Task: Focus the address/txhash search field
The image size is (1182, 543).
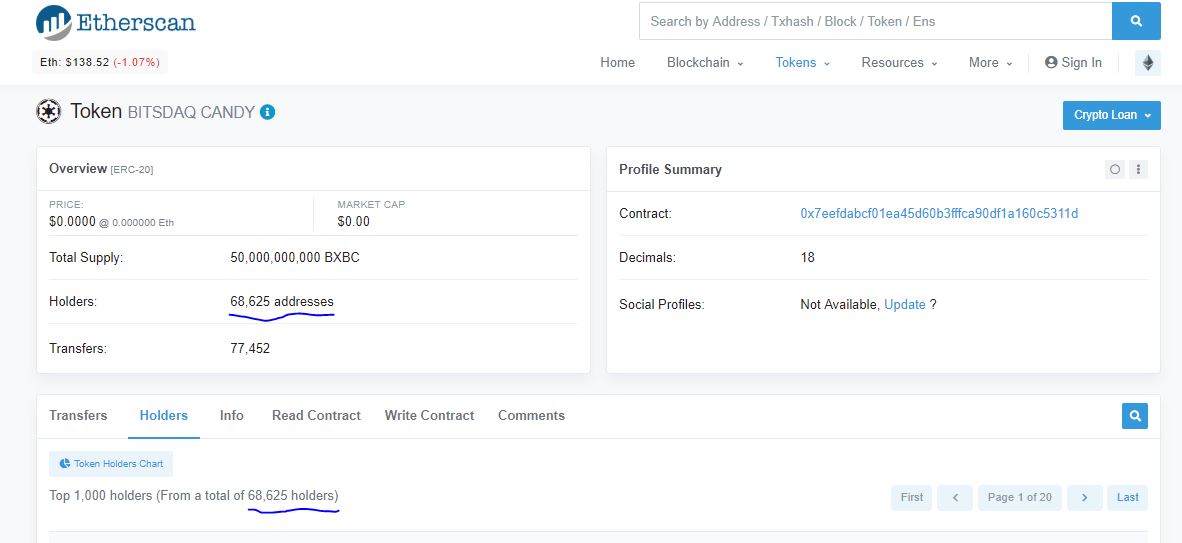Action: click(x=875, y=21)
